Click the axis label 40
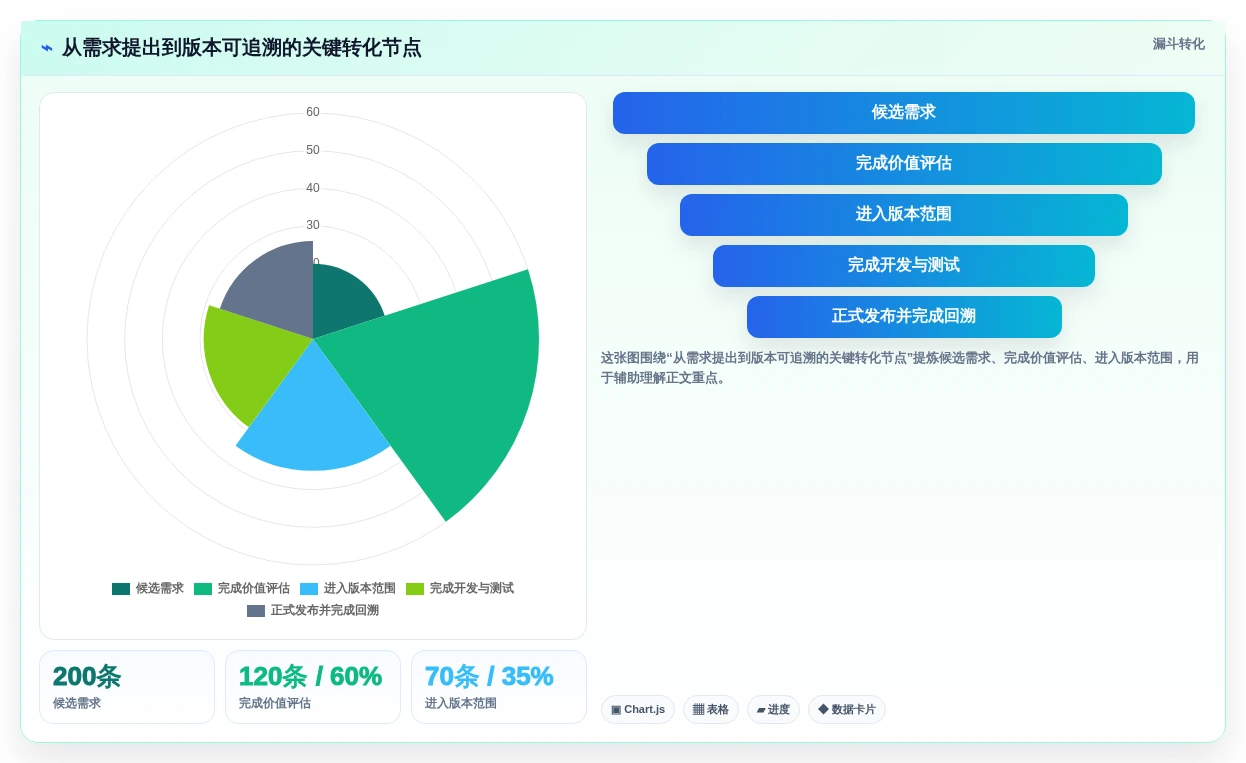 pos(313,188)
